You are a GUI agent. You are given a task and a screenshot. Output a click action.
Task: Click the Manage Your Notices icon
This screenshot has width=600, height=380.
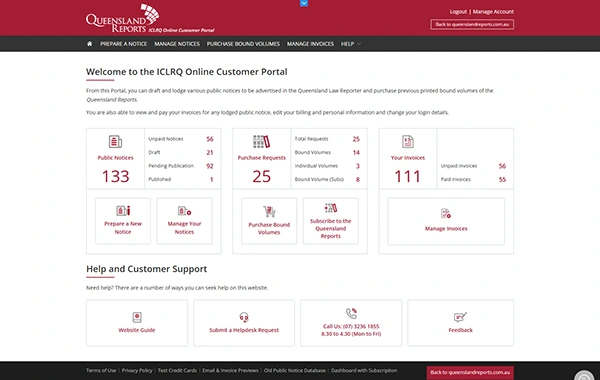pyautogui.click(x=184, y=211)
